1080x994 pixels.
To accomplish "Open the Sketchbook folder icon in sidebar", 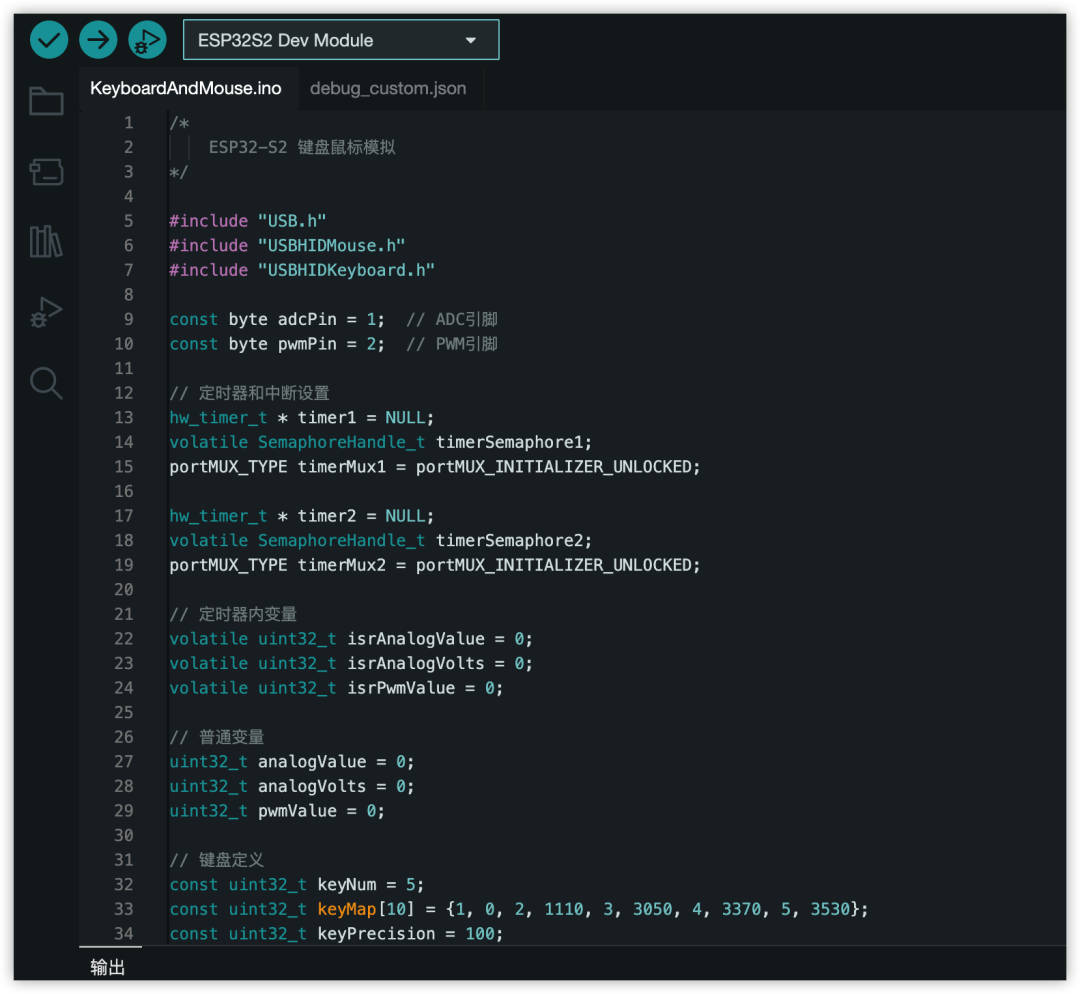I will [x=46, y=101].
